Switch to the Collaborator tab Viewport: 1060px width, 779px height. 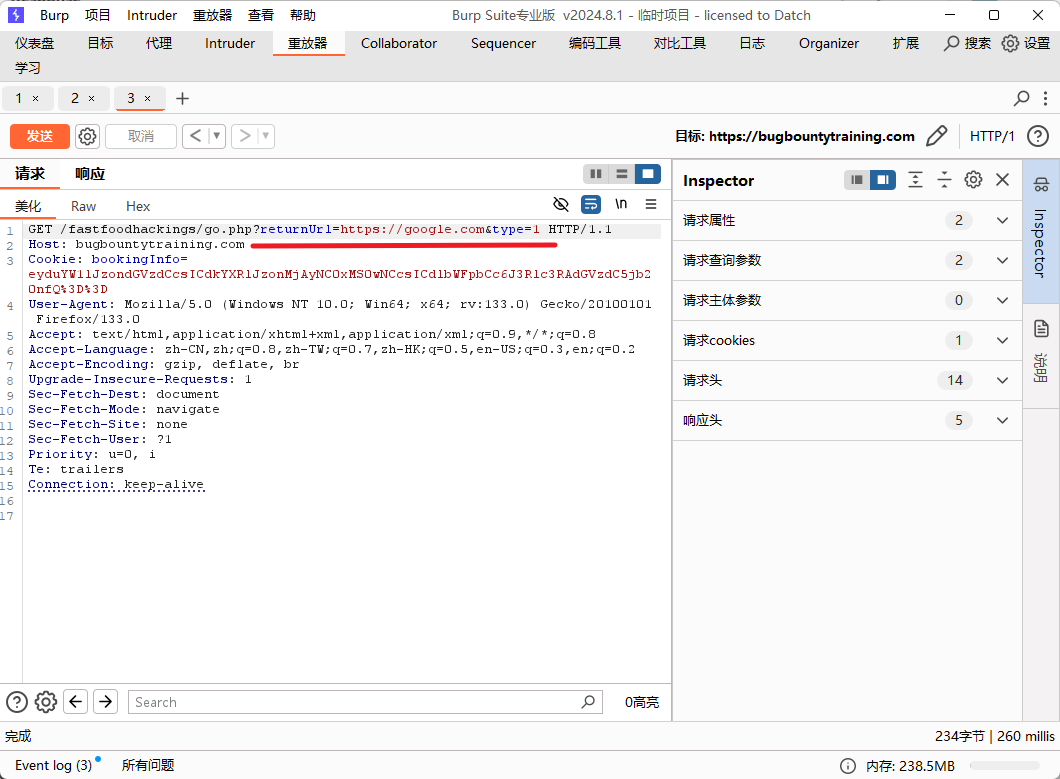tap(399, 43)
